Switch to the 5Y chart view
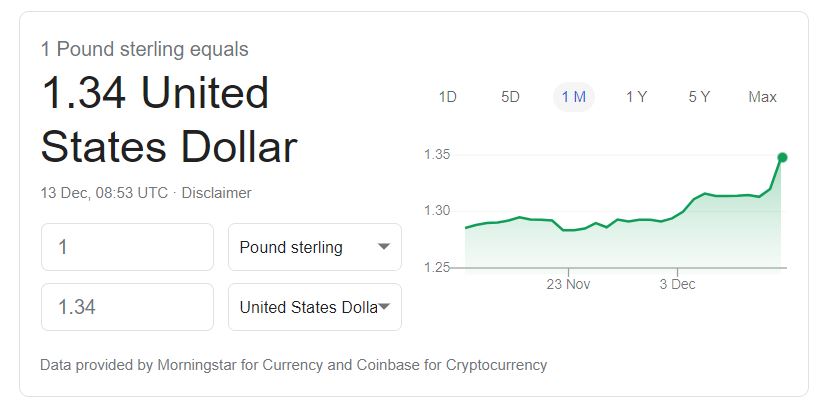 point(699,97)
